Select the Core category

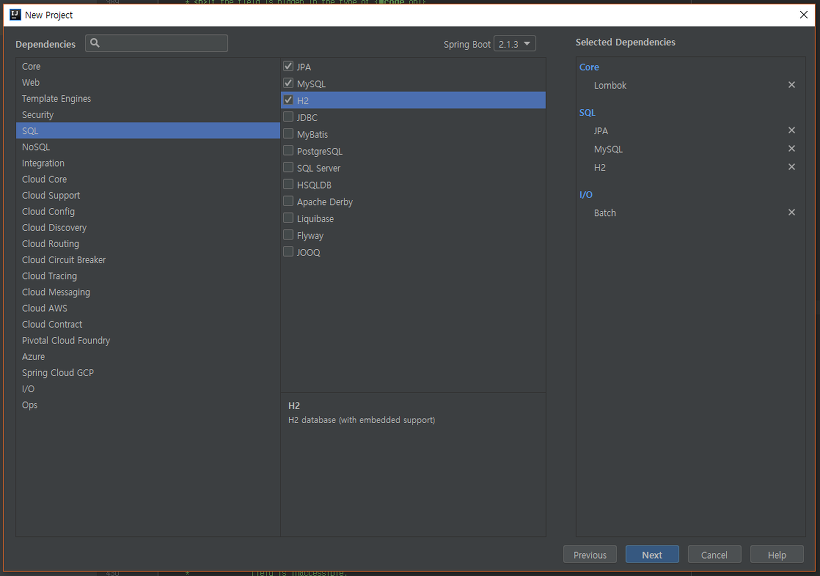click(x=148, y=66)
